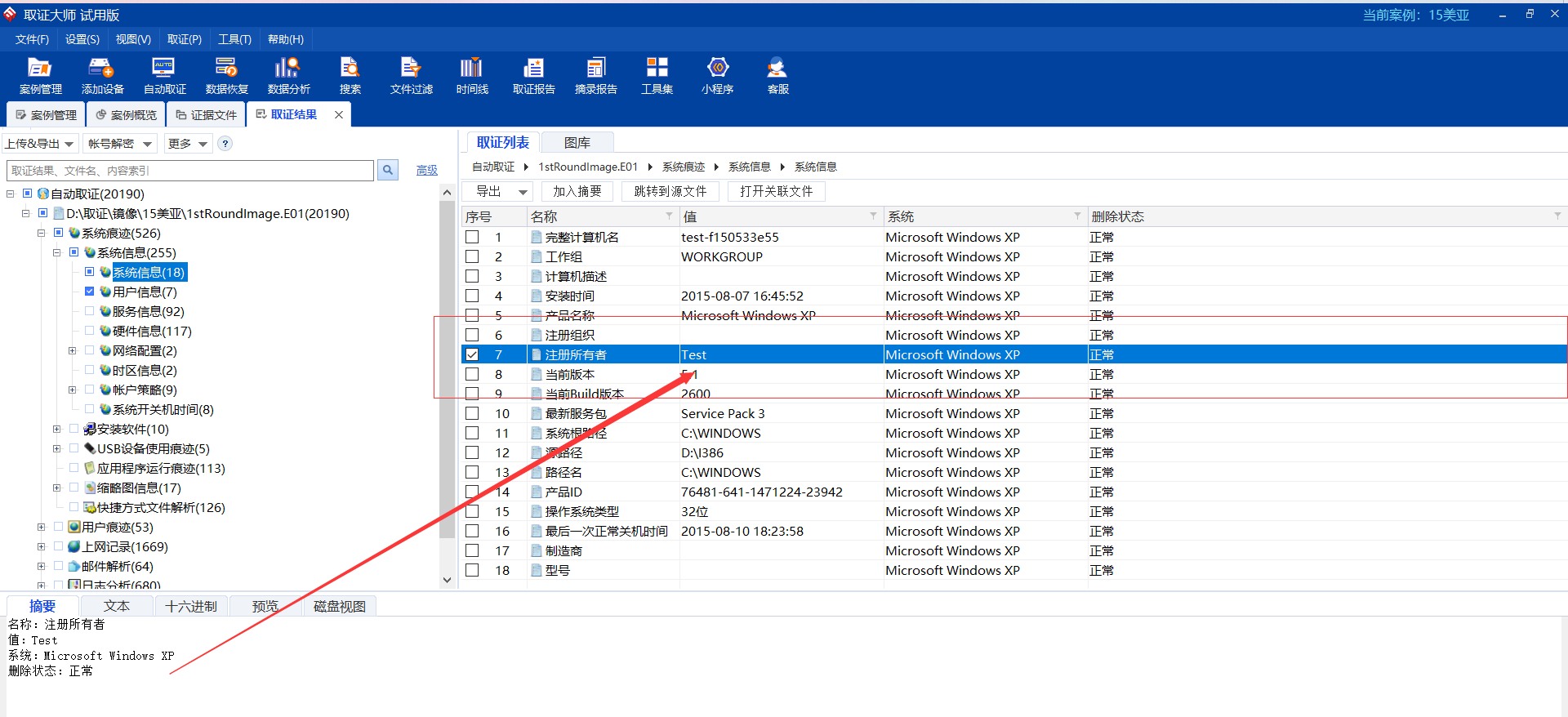Viewport: 1568px width, 717px height.
Task: Click the help question mark icon
Action: point(225,144)
